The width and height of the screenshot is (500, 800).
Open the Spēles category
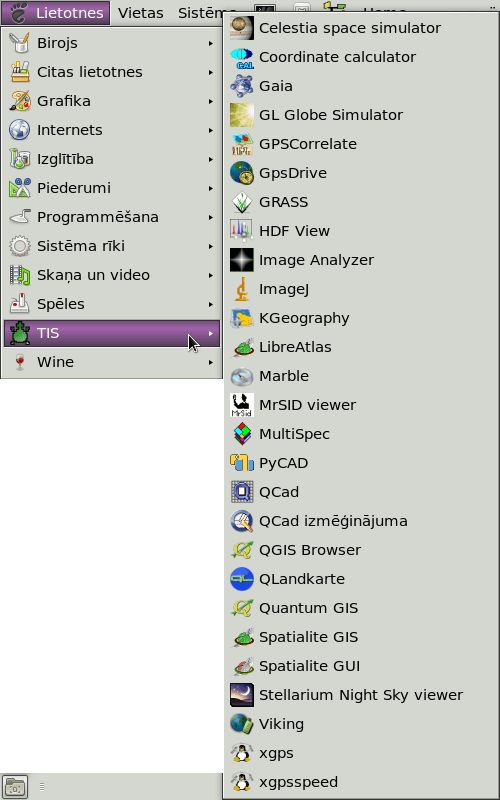click(112, 304)
